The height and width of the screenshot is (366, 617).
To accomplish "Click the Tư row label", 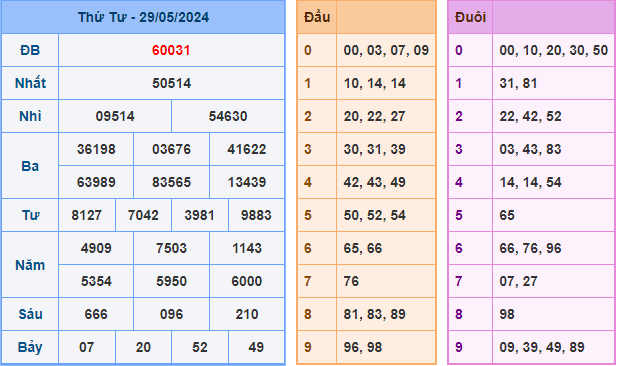I will click(x=30, y=215).
